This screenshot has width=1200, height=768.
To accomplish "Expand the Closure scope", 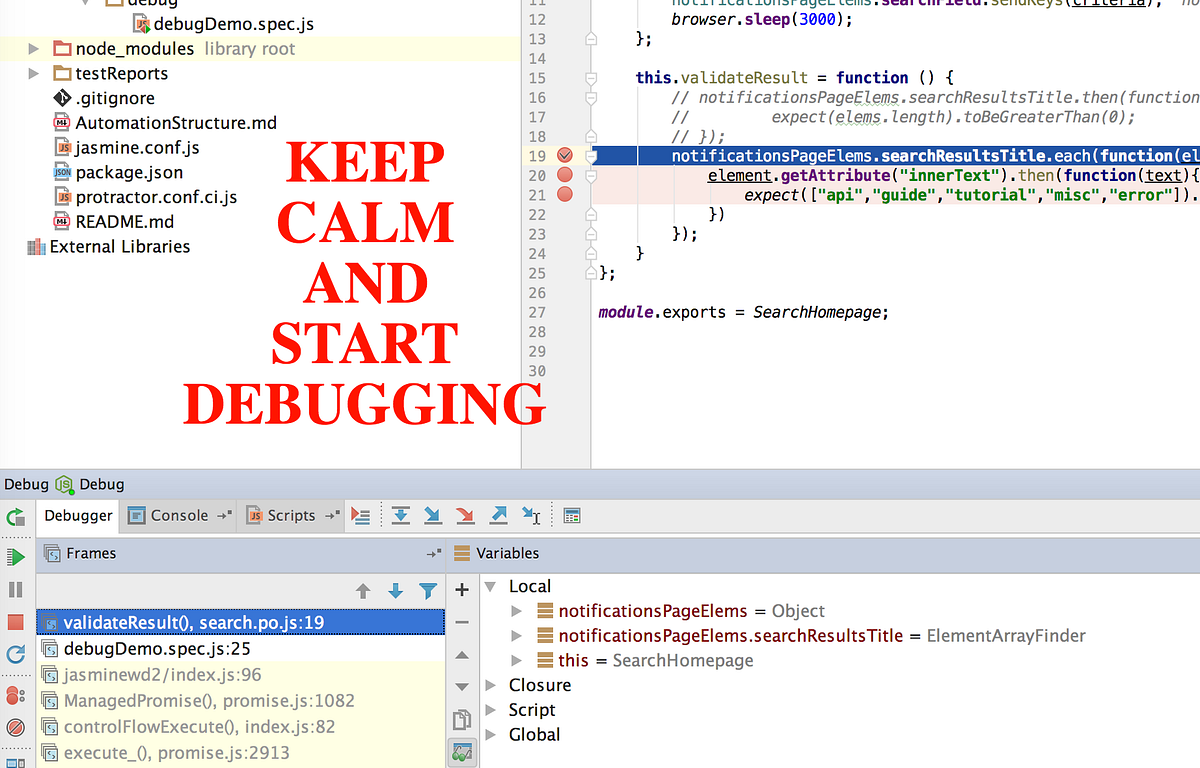I will [490, 685].
